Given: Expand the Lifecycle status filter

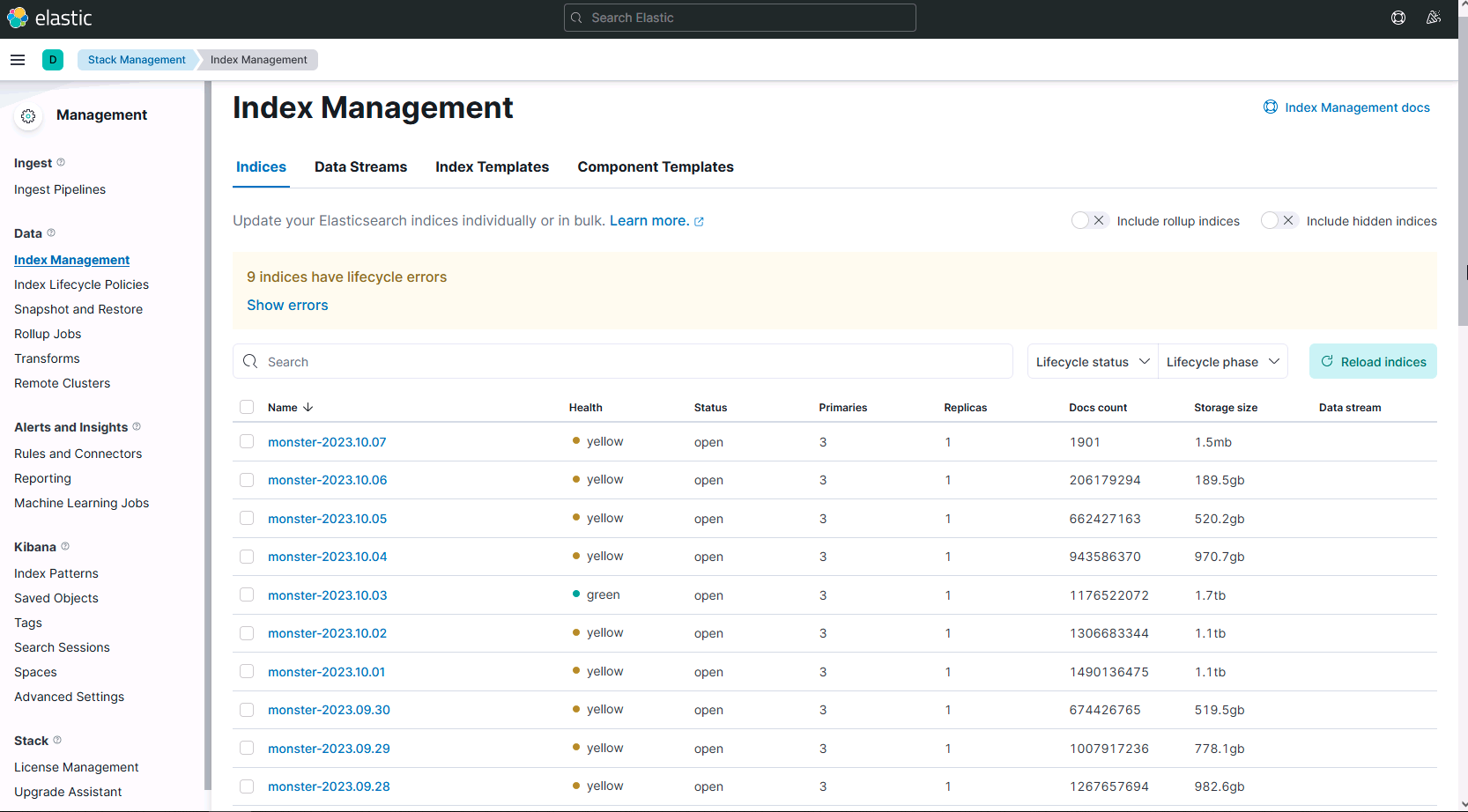Looking at the screenshot, I should pos(1093,362).
